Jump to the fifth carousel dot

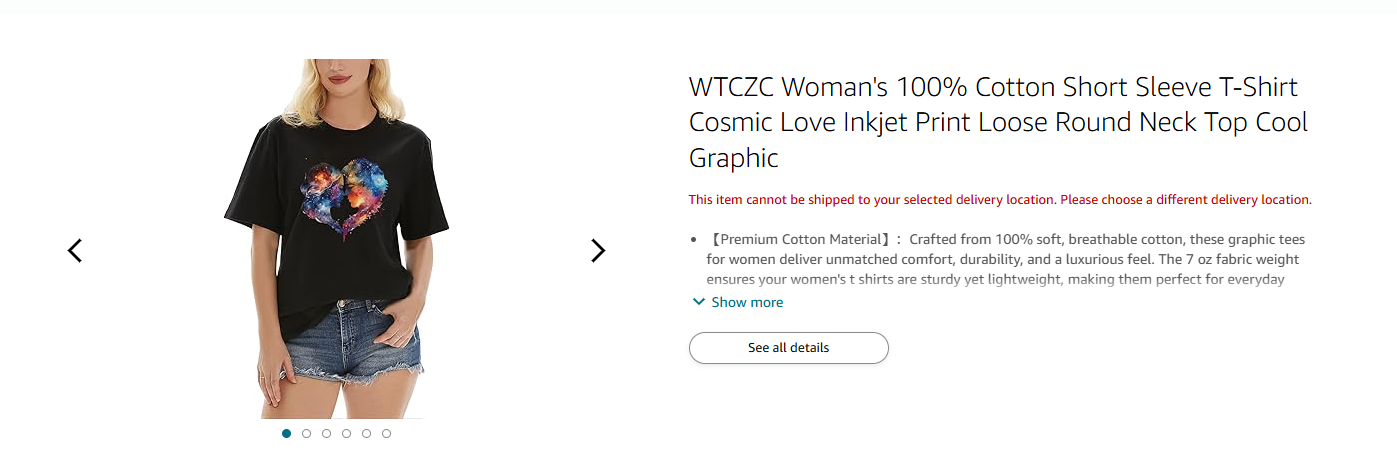(x=367, y=433)
